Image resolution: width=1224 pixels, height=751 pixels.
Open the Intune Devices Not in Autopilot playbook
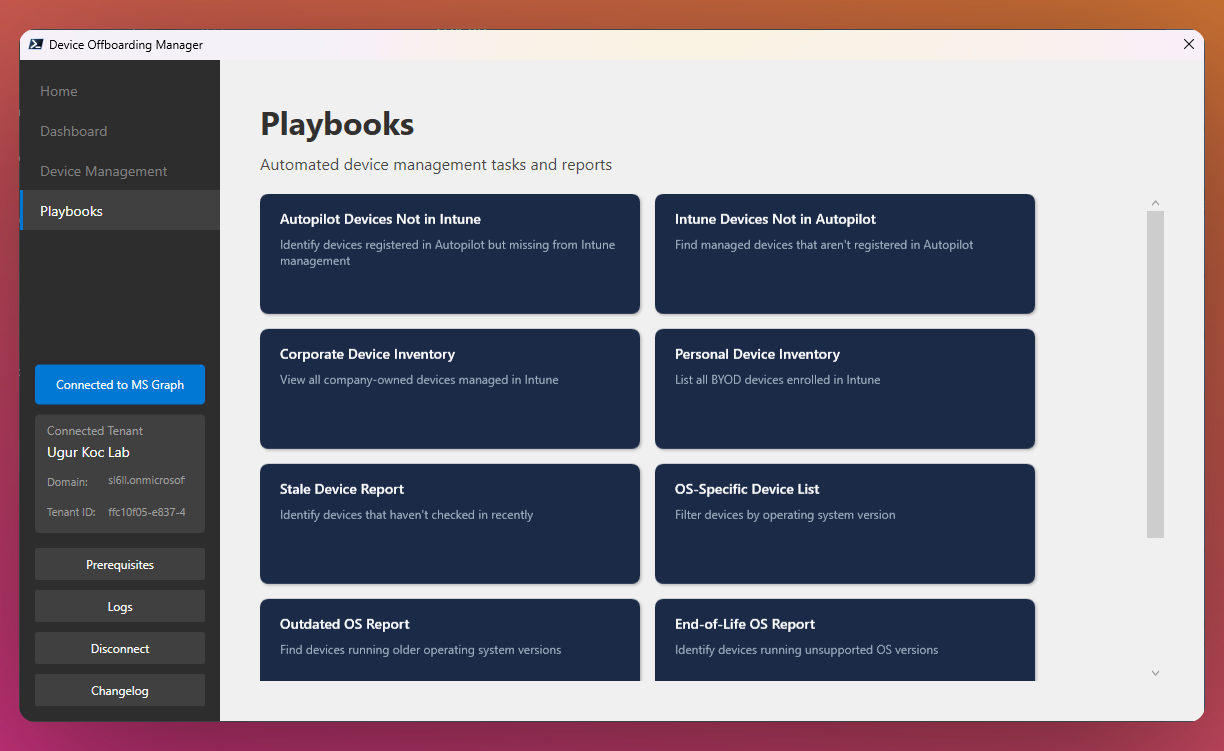845,254
